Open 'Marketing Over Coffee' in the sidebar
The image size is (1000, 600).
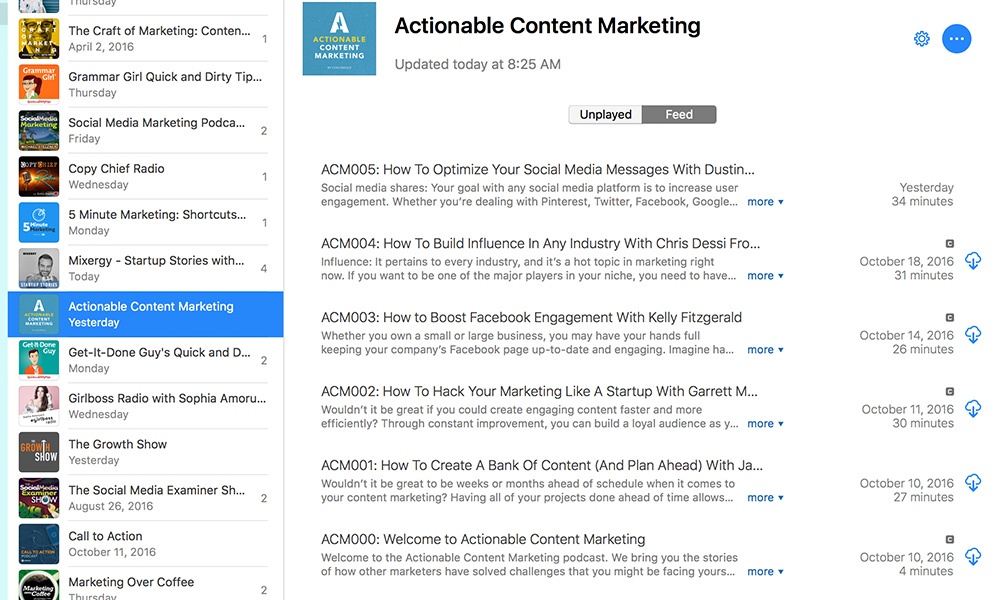(x=131, y=582)
